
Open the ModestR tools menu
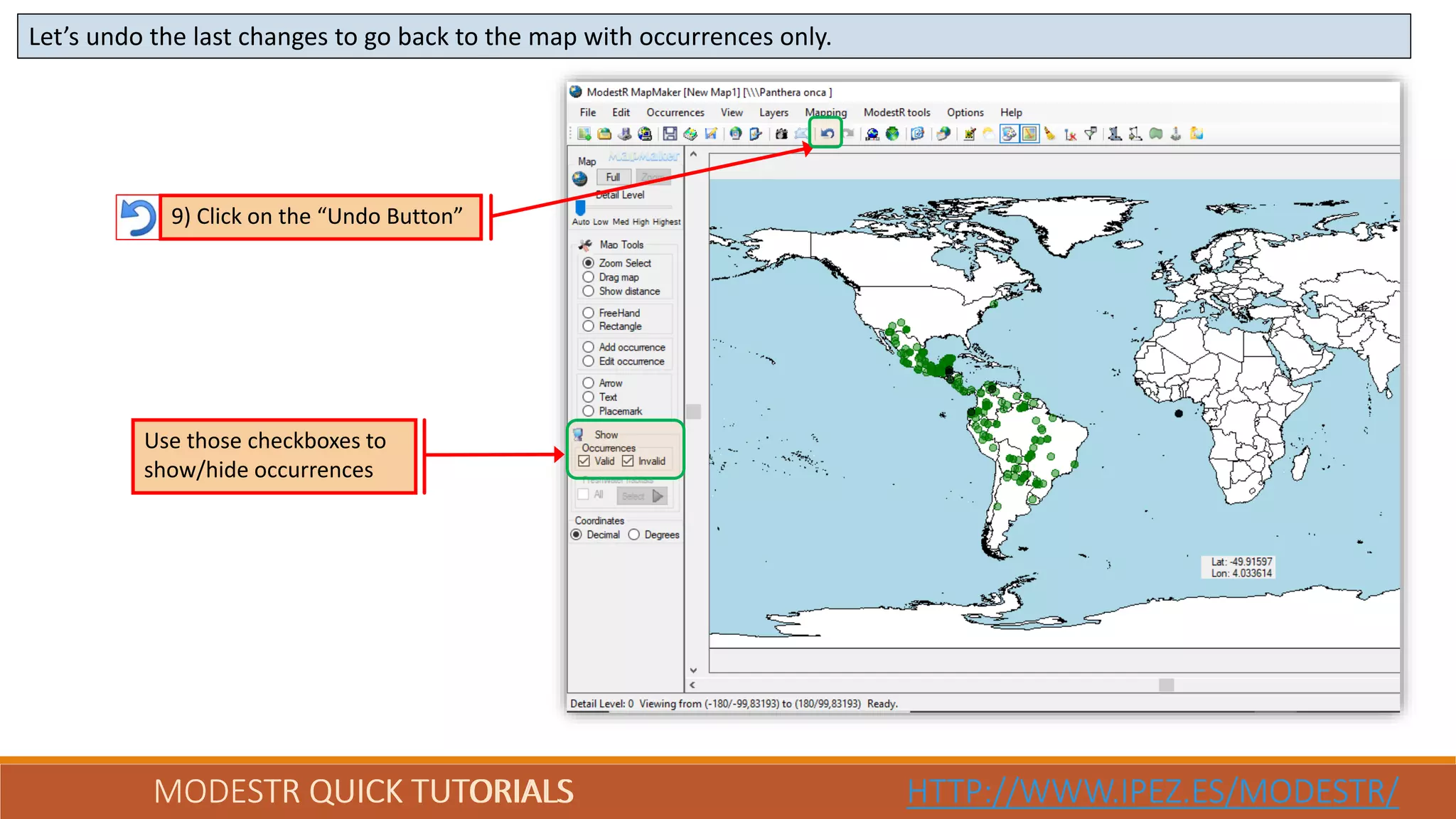pos(896,112)
